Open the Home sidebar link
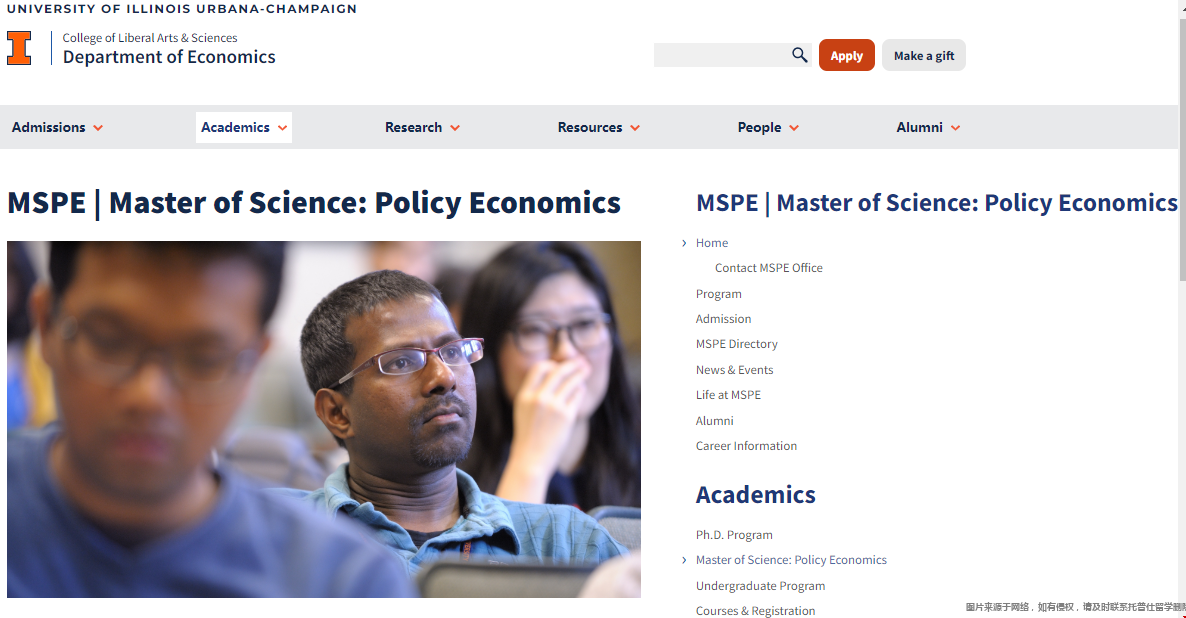Viewport: 1186px width, 618px height. point(712,243)
